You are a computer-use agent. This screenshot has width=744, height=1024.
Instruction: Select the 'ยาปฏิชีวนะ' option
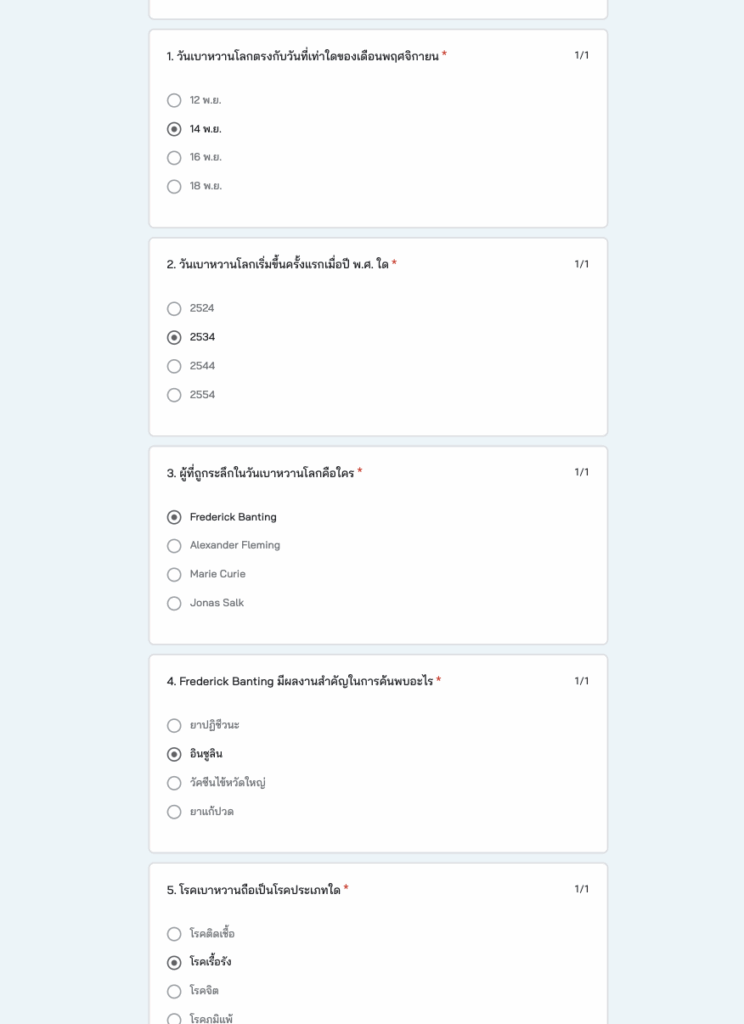coord(174,726)
